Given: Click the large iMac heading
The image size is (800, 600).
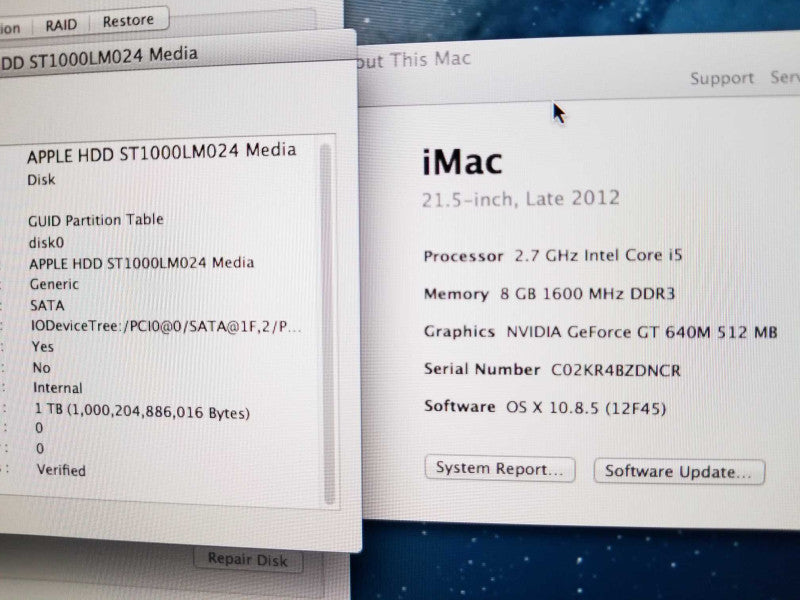Looking at the screenshot, I should (x=462, y=162).
